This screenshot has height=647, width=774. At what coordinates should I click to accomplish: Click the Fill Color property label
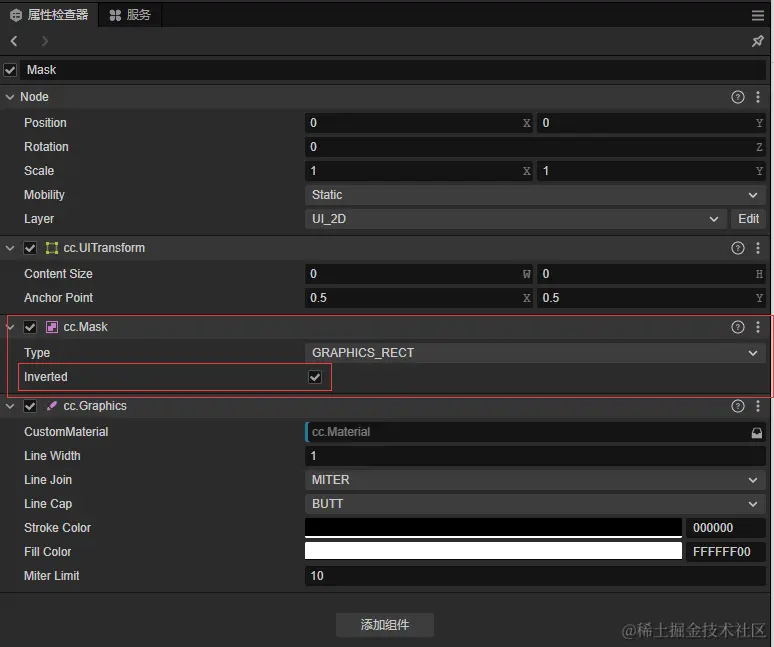[x=47, y=552]
